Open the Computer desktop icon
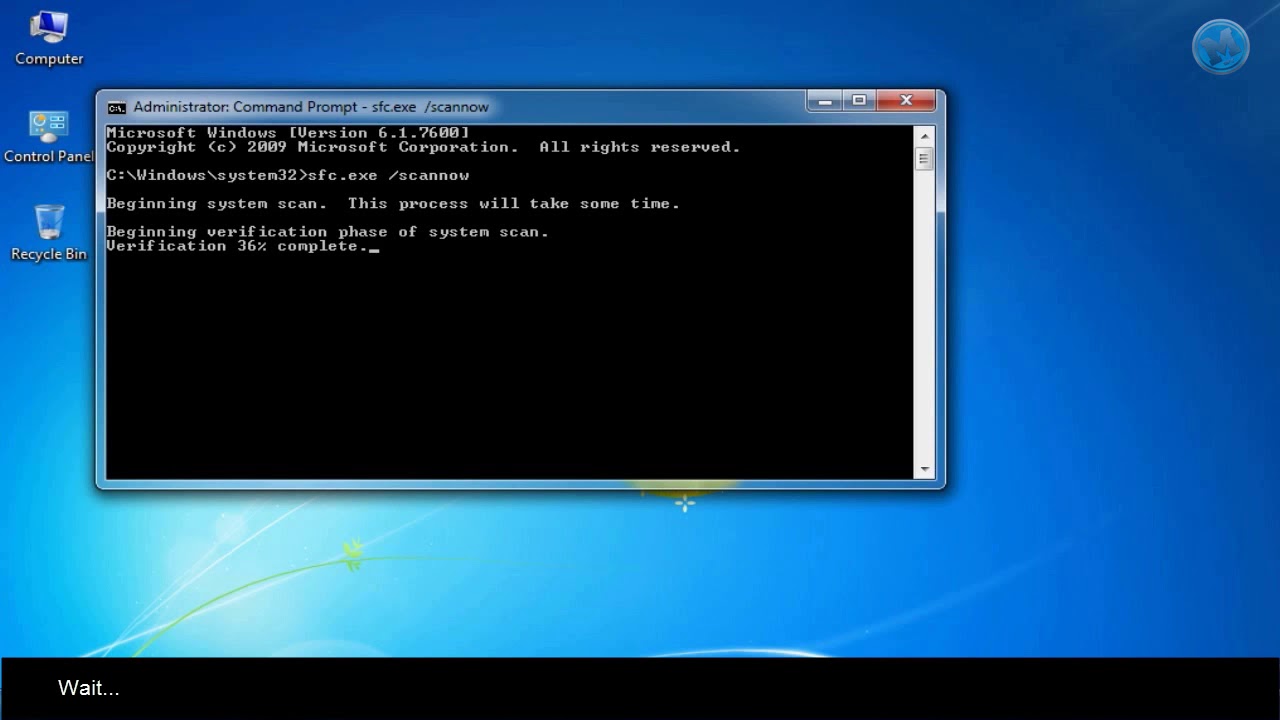 (x=49, y=38)
